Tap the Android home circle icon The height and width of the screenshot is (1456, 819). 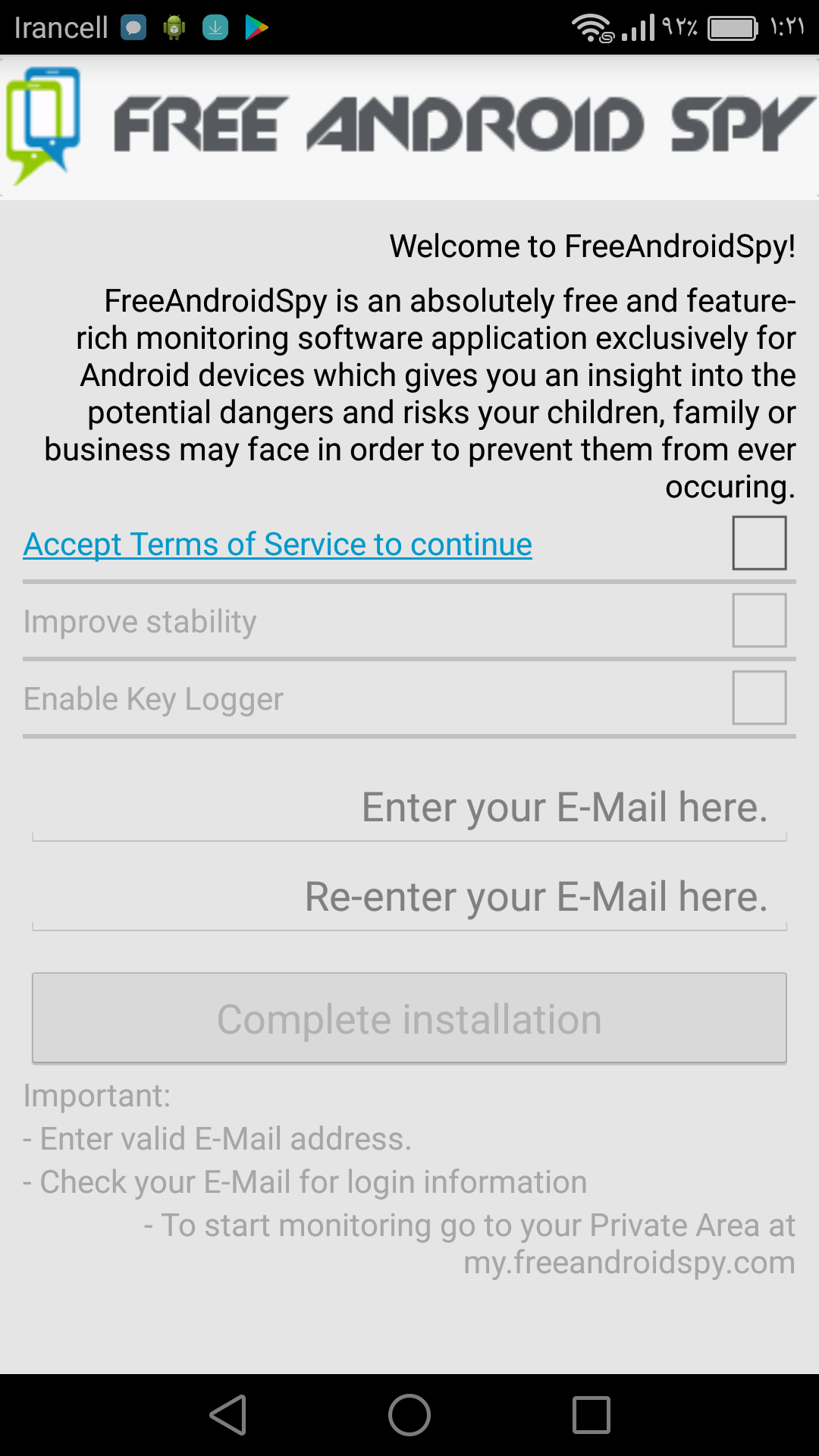pos(409,1415)
